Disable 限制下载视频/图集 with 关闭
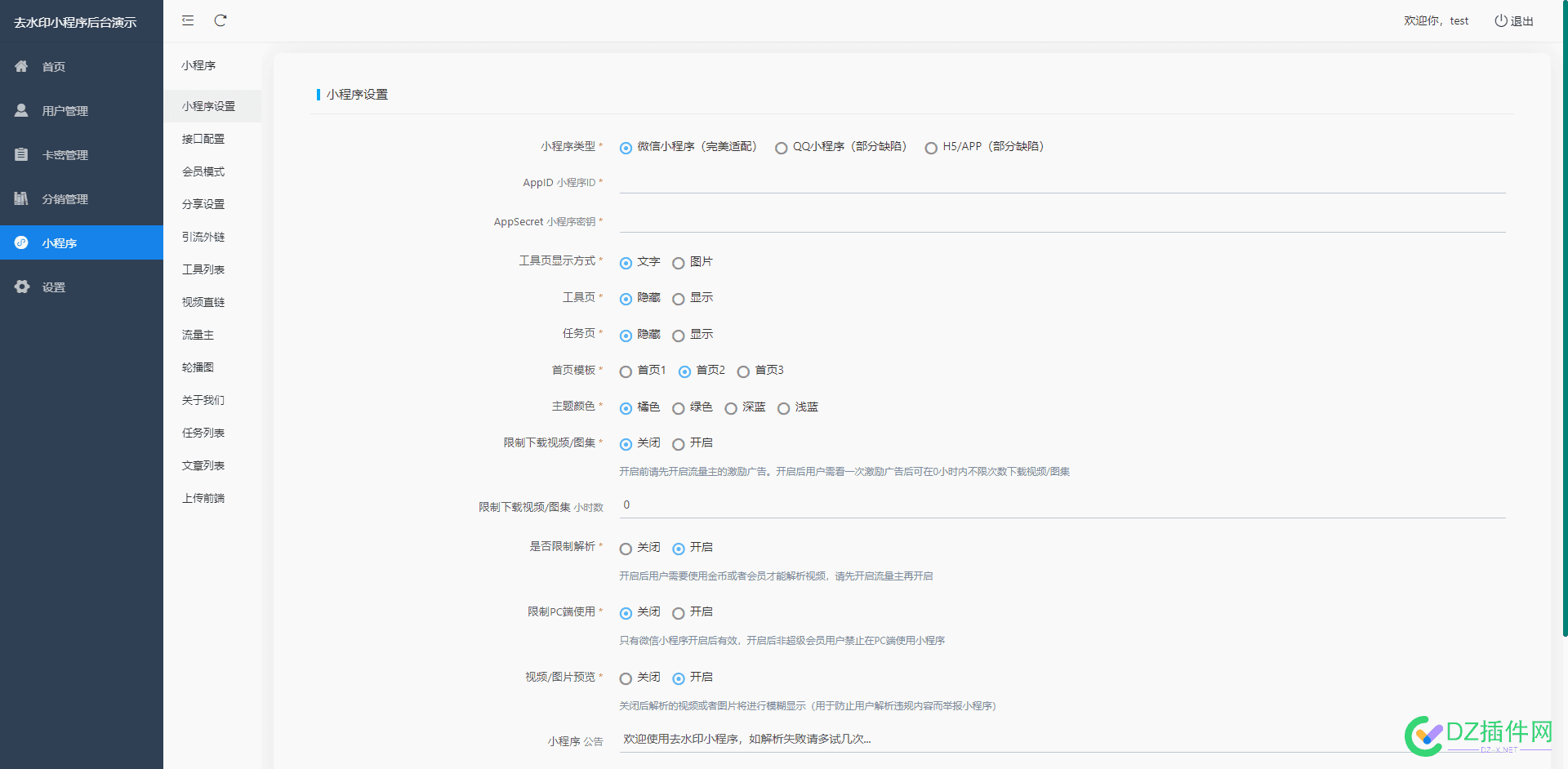This screenshot has width=1568, height=769. click(x=626, y=444)
